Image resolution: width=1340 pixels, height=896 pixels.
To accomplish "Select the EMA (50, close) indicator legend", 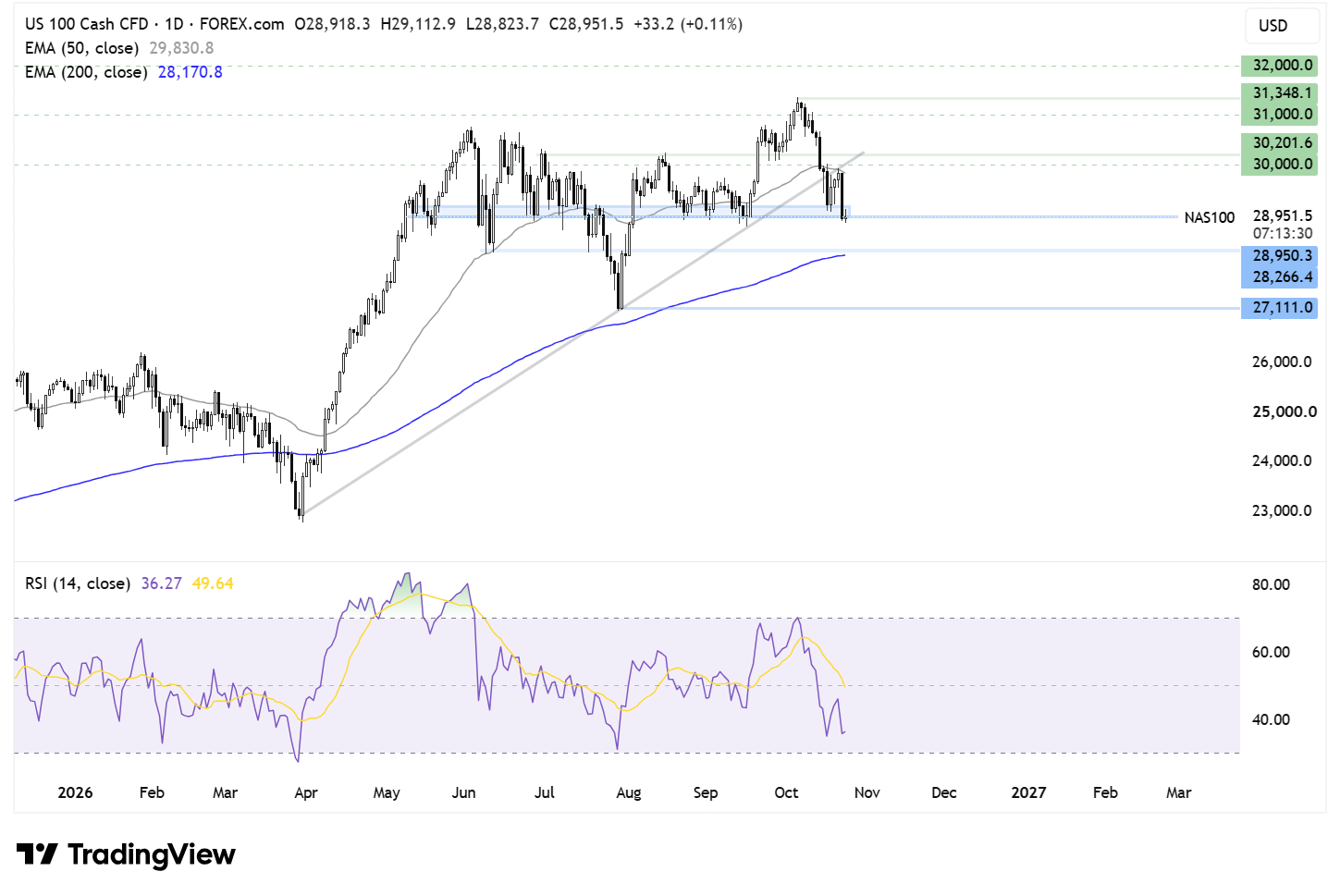I will (82, 48).
